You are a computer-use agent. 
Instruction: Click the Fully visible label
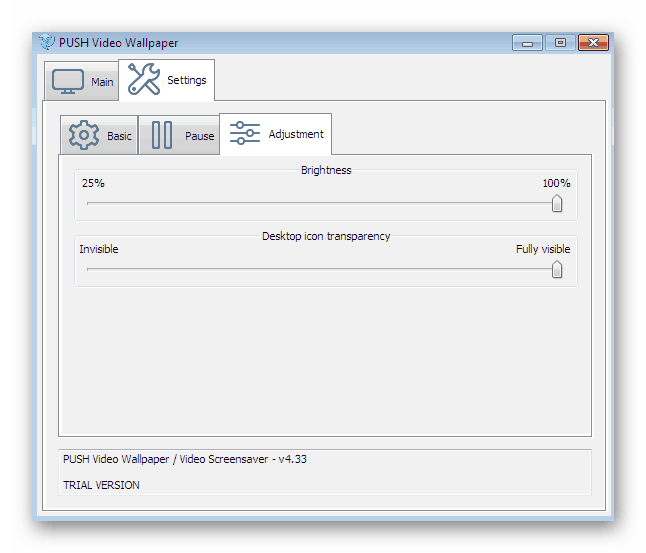(x=543, y=249)
